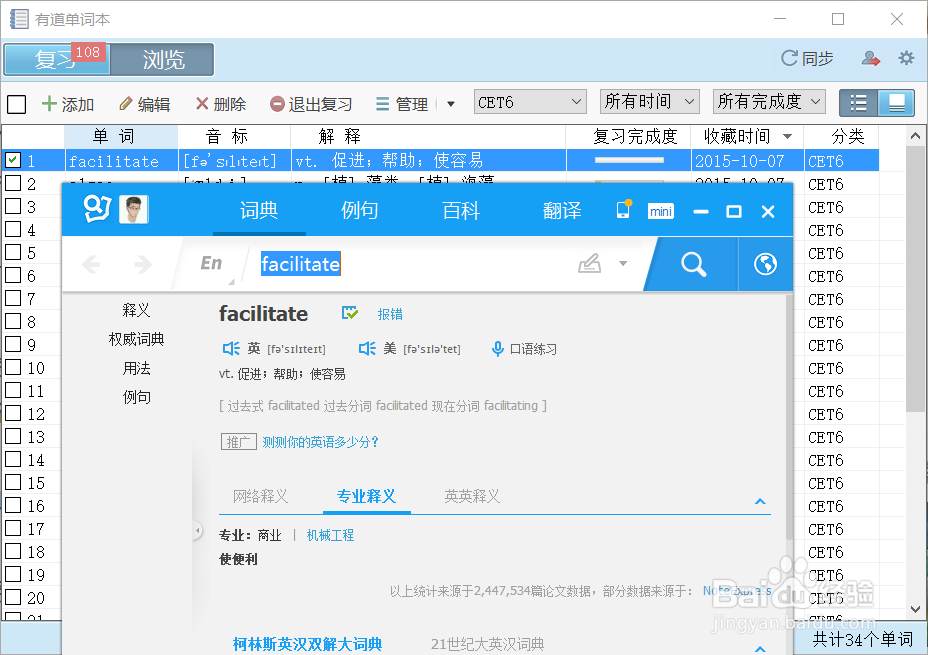Click the pencil edit icon
Screen dimensions: 928x655
[x=125, y=104]
